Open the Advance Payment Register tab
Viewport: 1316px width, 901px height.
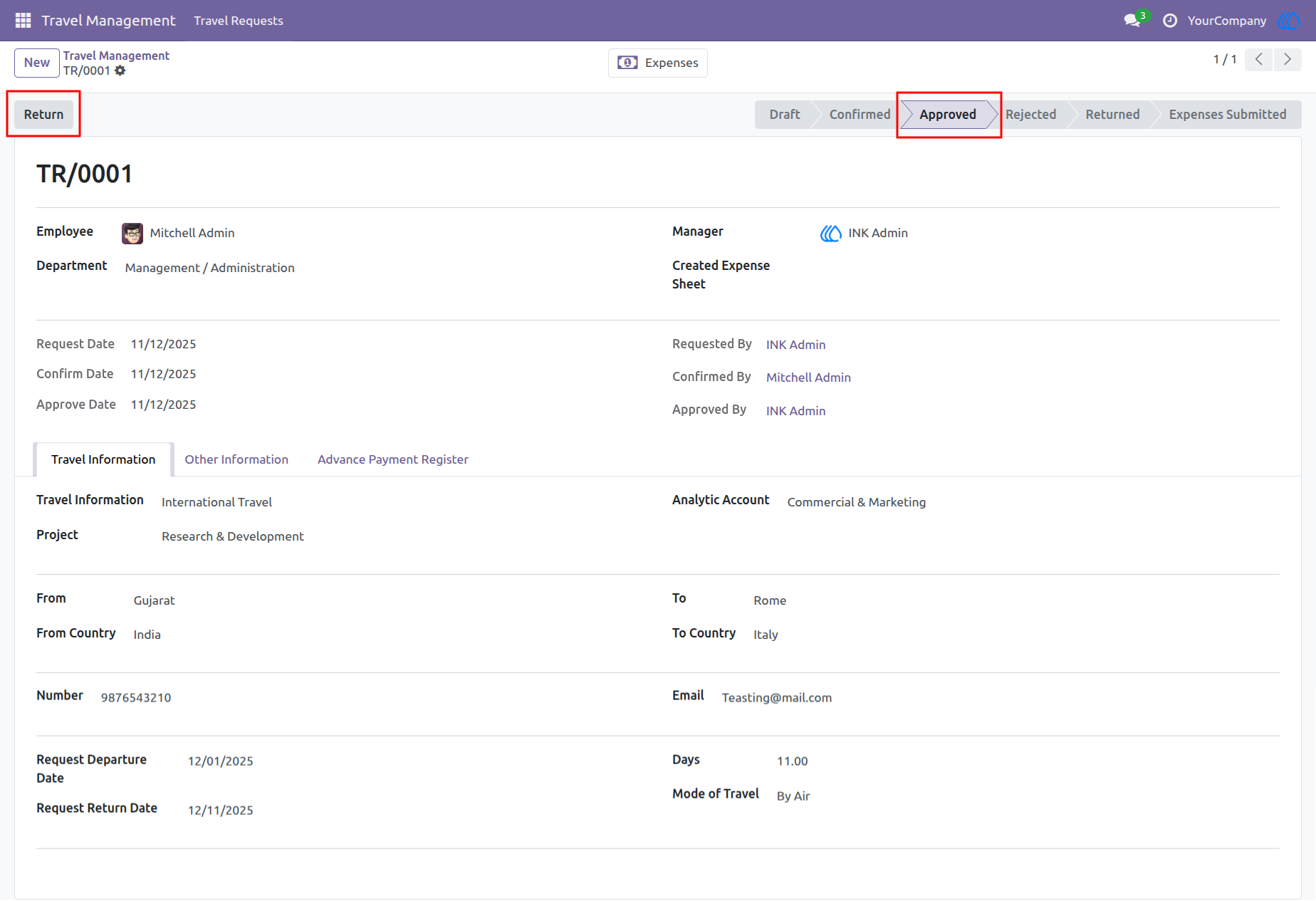pos(393,459)
